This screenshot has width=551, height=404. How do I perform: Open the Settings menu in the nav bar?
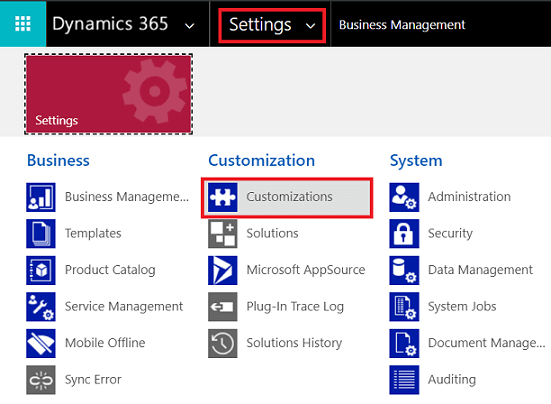[x=272, y=26]
